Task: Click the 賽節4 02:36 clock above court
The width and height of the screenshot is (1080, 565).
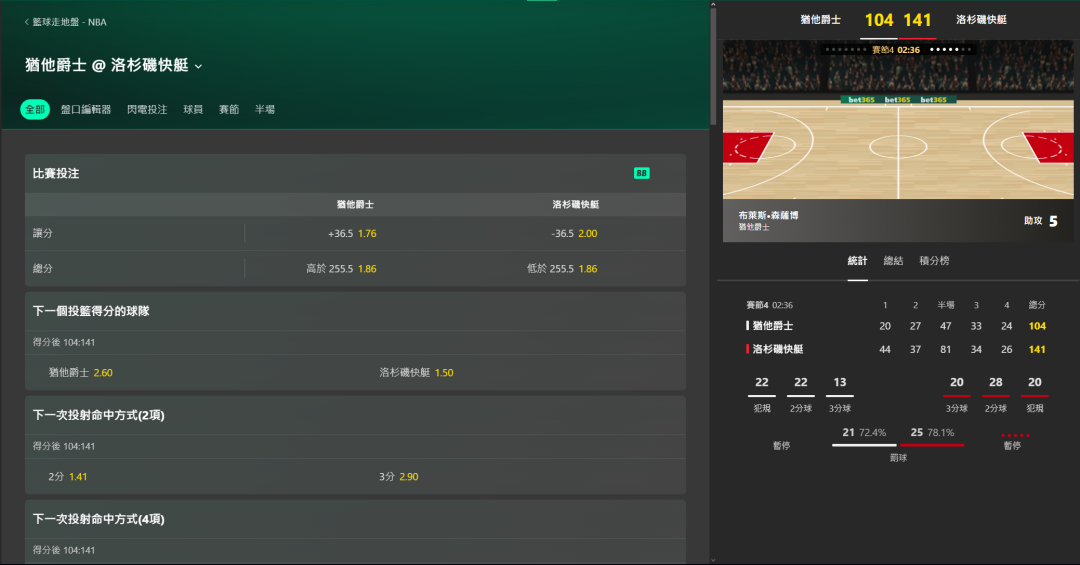Action: (895, 50)
